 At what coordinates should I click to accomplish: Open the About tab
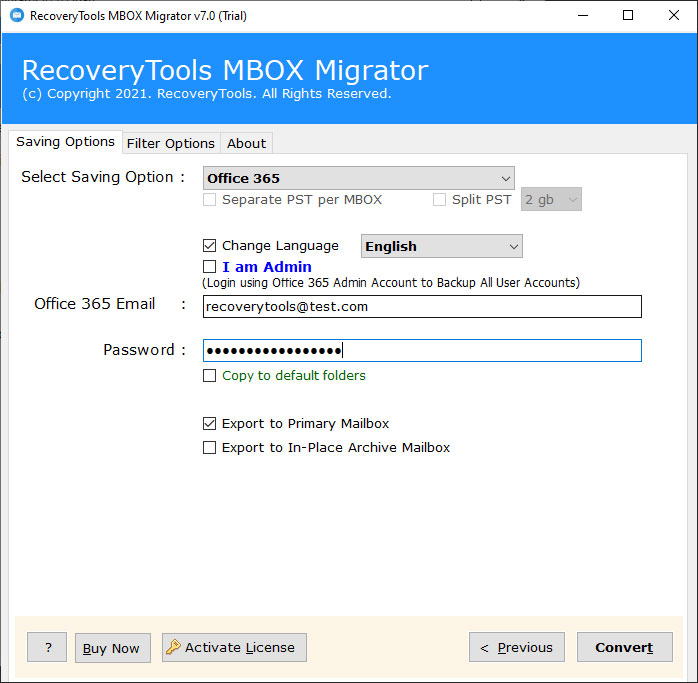point(247,143)
